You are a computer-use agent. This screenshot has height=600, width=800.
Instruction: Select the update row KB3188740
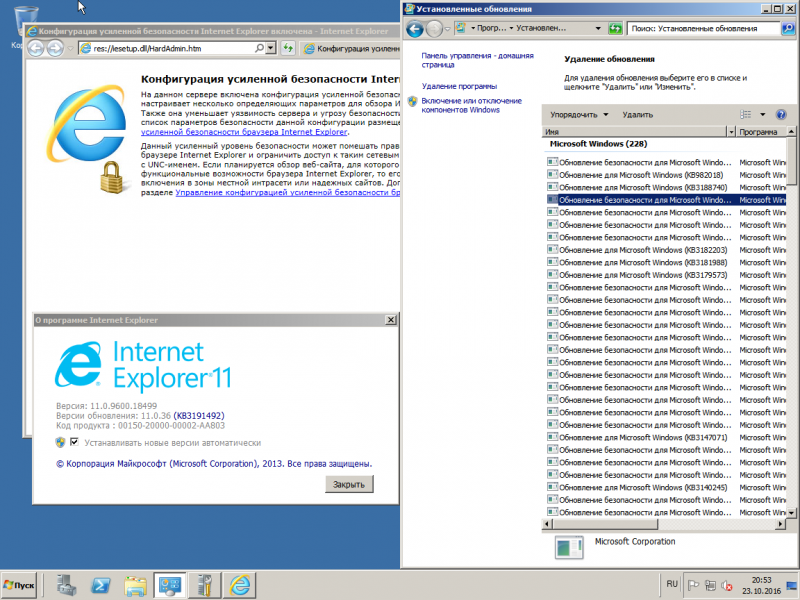(666, 187)
